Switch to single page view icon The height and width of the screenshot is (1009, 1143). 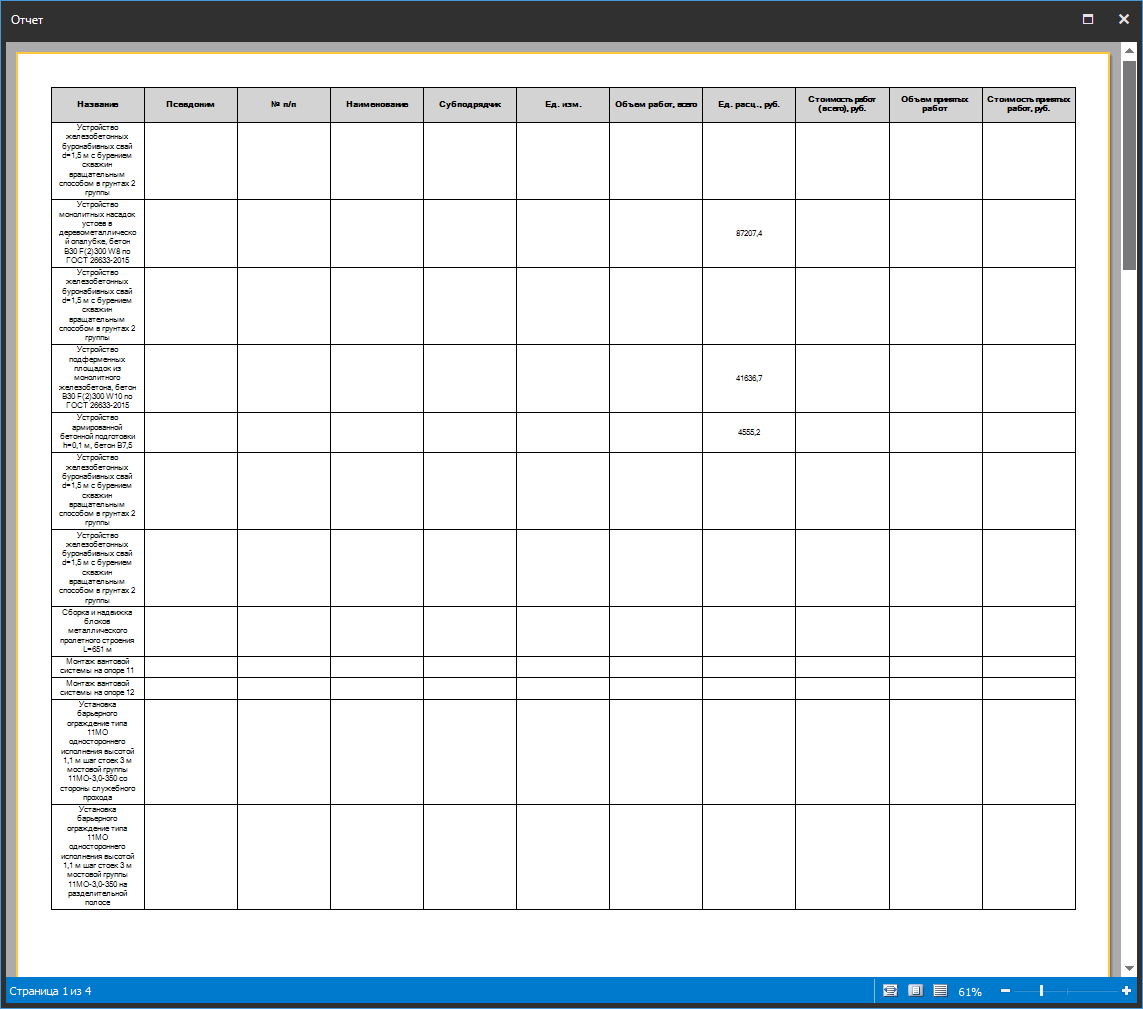915,991
